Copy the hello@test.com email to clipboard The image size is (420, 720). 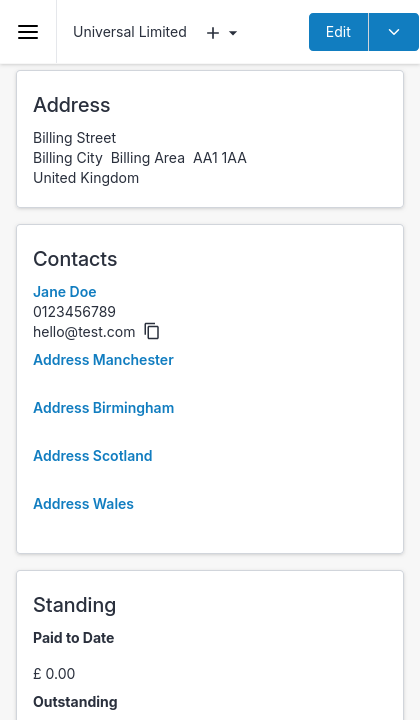click(152, 331)
